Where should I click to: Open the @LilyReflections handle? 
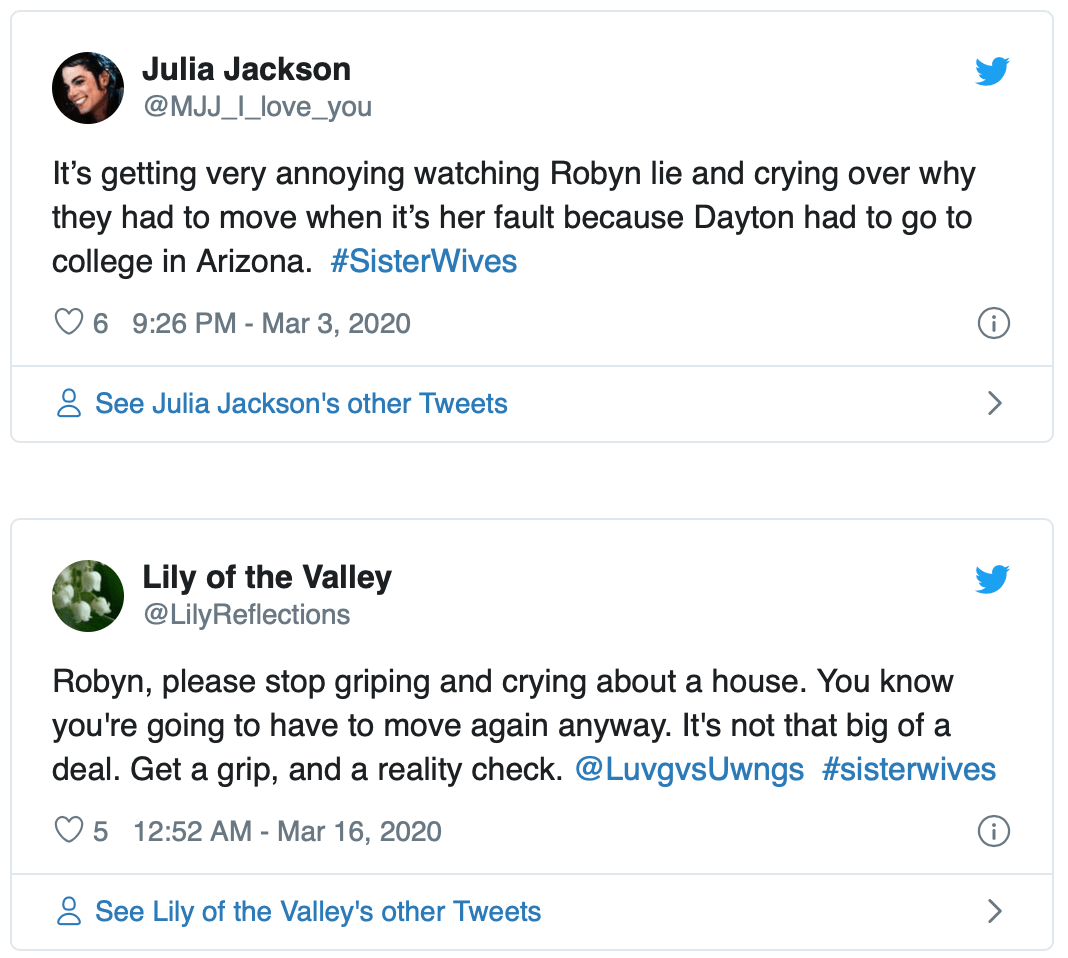pyautogui.click(x=247, y=614)
